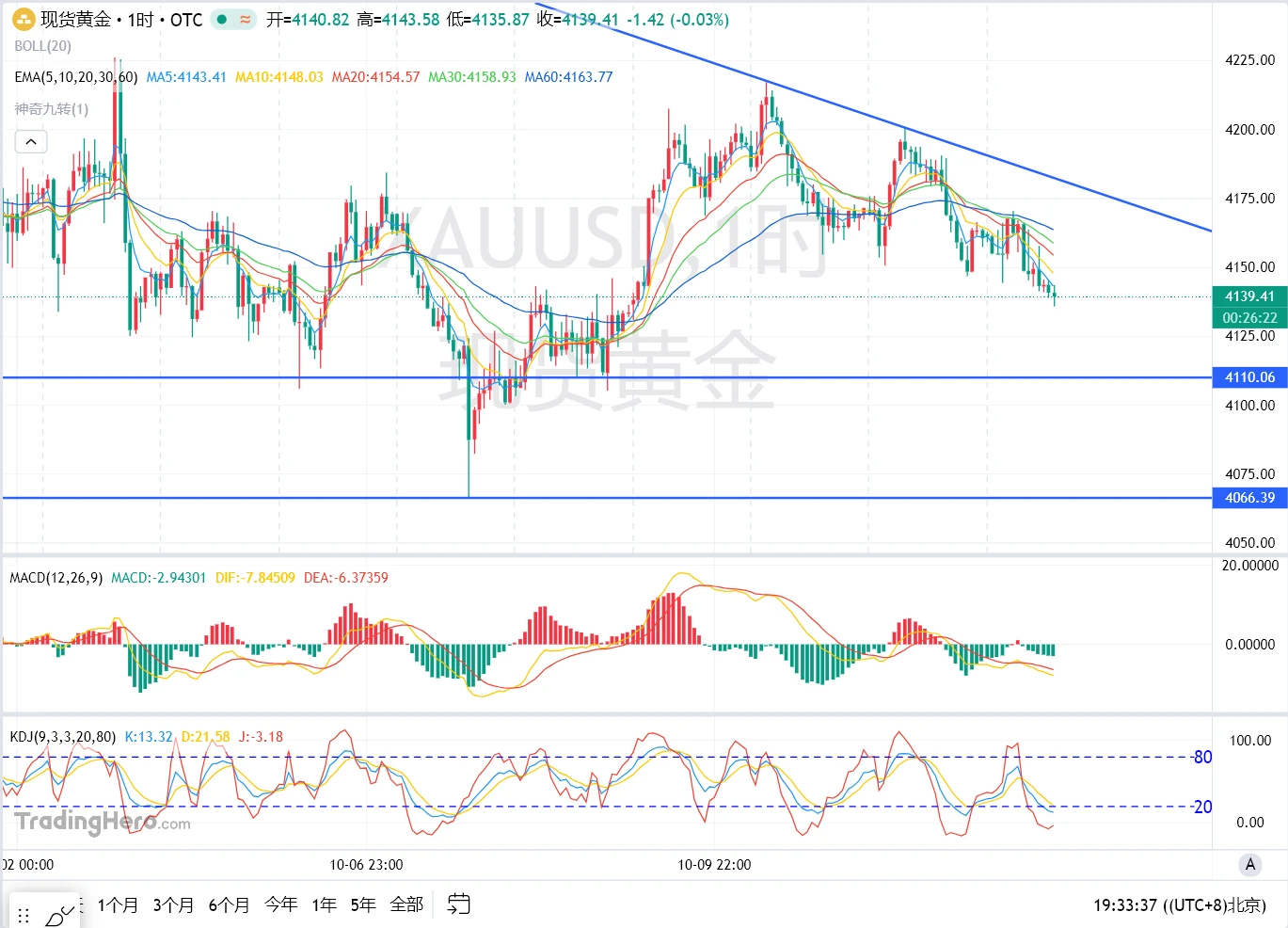Click the K:13.32 value in KDJ

click(x=149, y=737)
